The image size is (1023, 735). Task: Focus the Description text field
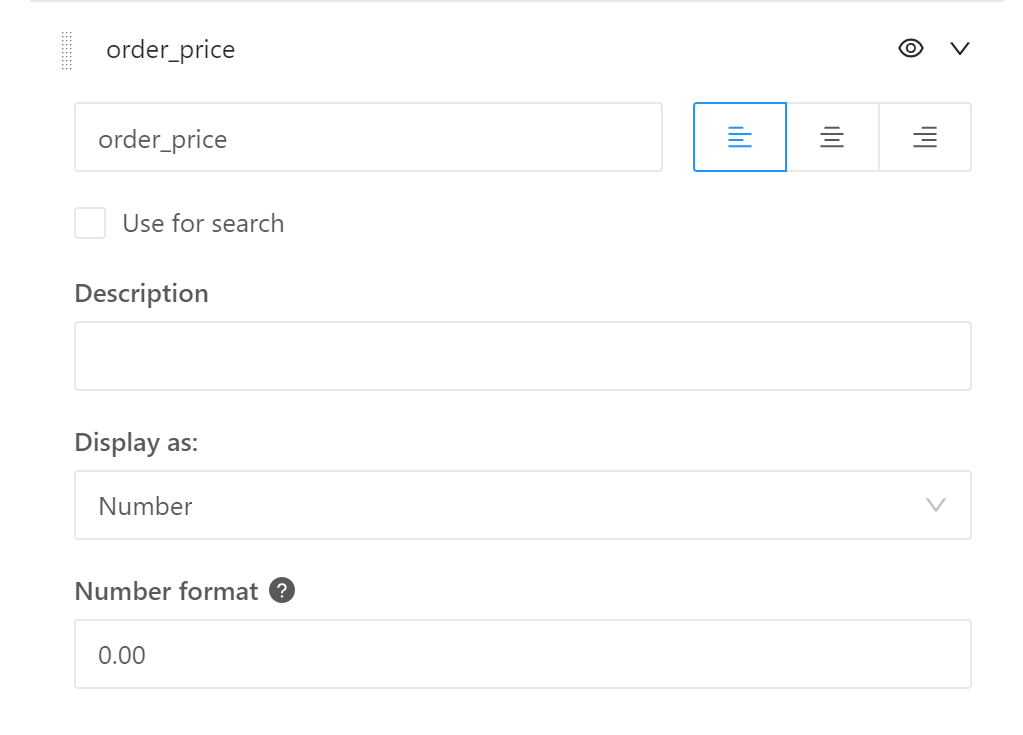[x=523, y=356]
